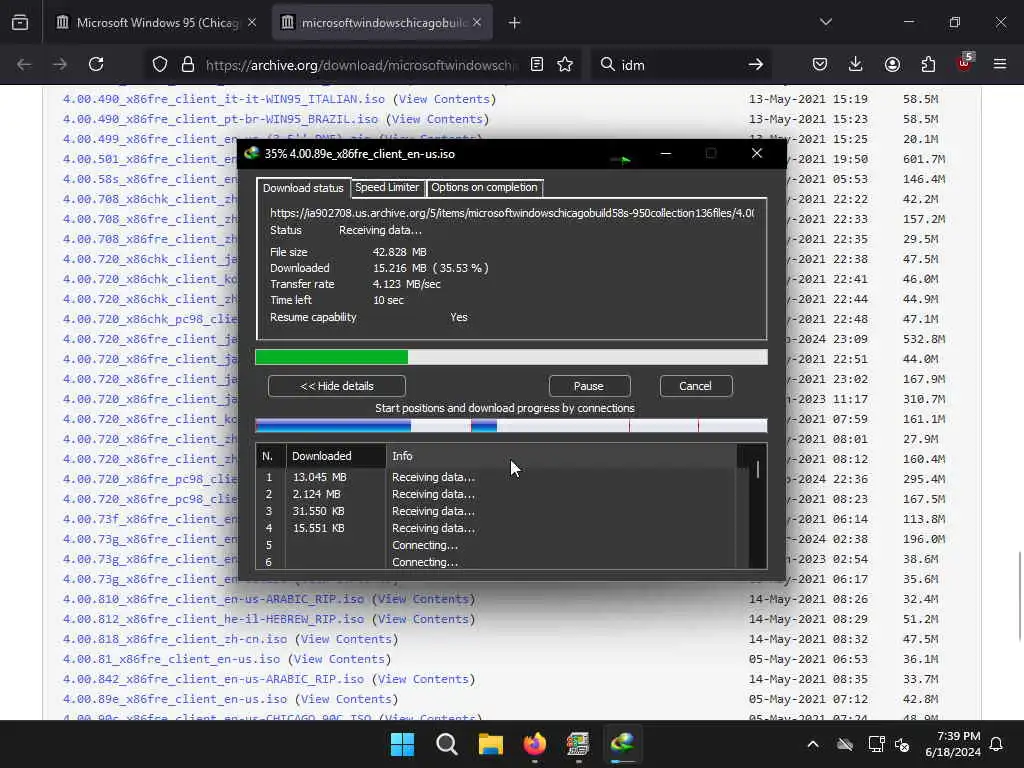This screenshot has width=1024, height=768.
Task: Open 4.00.490 WIN95_BRAZIL.iso link
Action: coord(220,120)
